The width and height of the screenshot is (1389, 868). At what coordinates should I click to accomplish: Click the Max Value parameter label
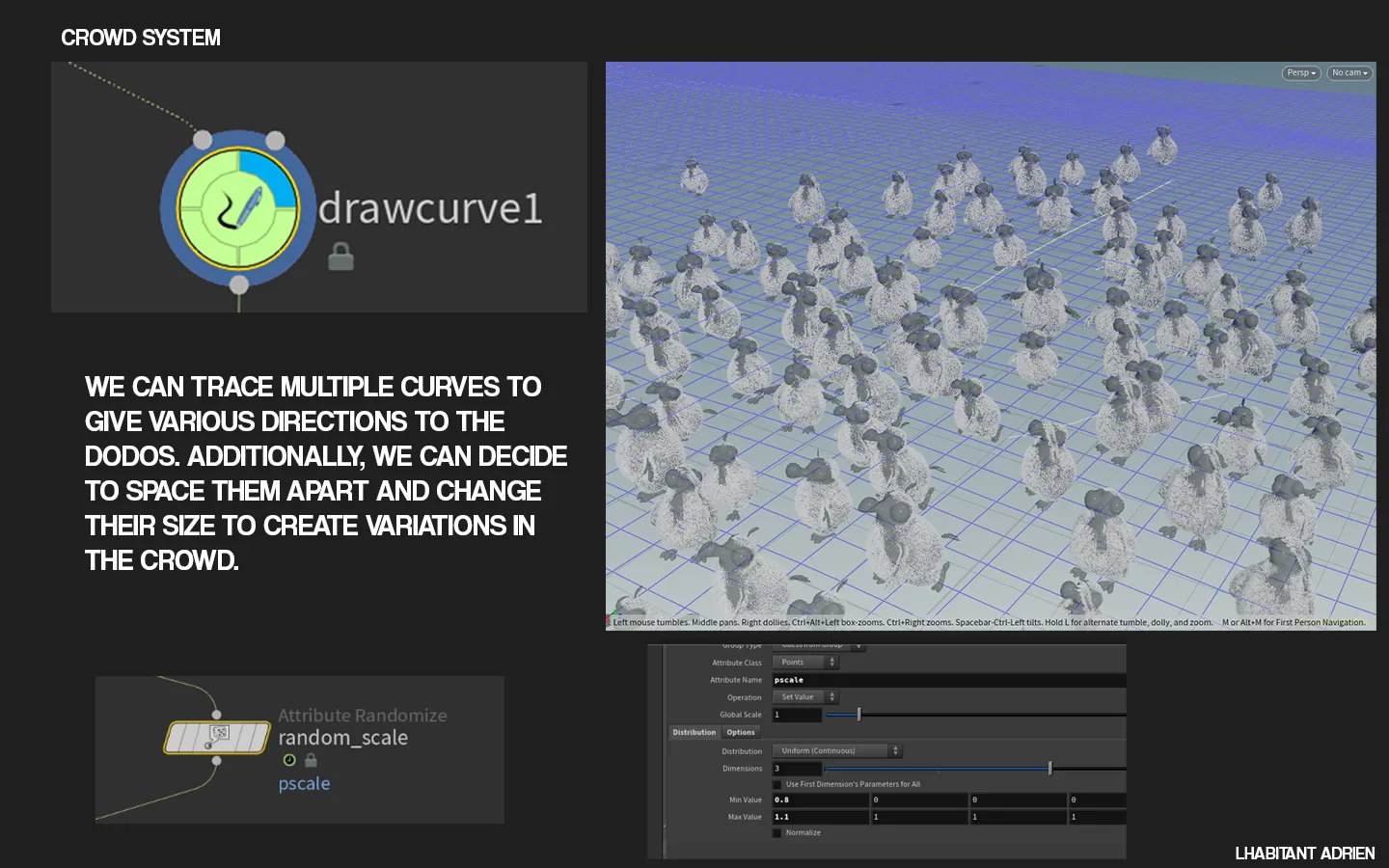(x=745, y=817)
